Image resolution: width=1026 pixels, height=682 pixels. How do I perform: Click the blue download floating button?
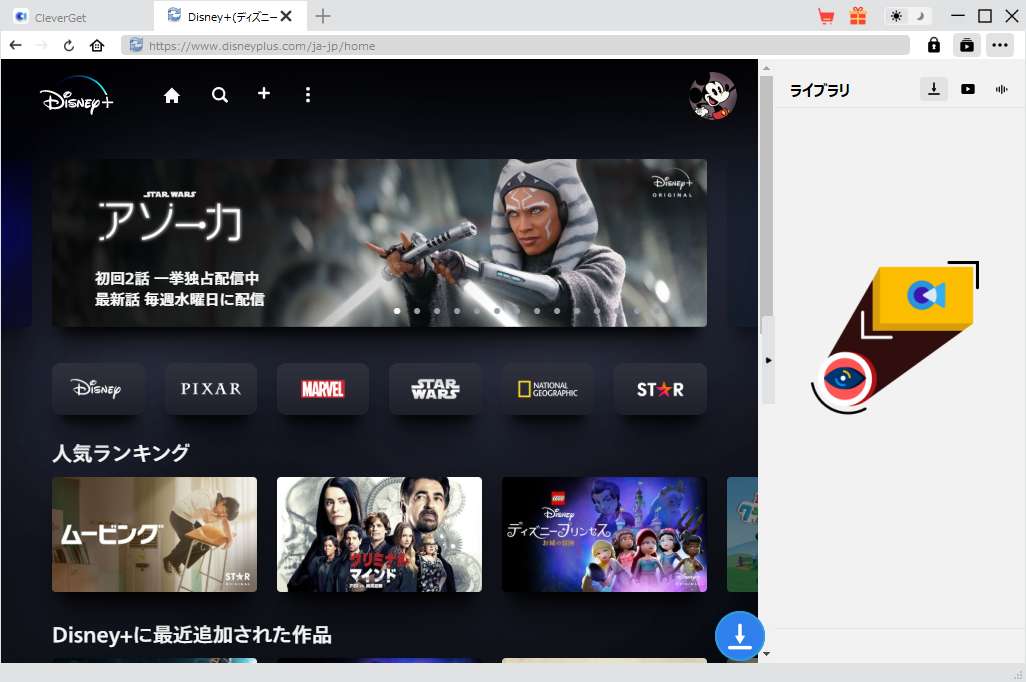click(739, 636)
